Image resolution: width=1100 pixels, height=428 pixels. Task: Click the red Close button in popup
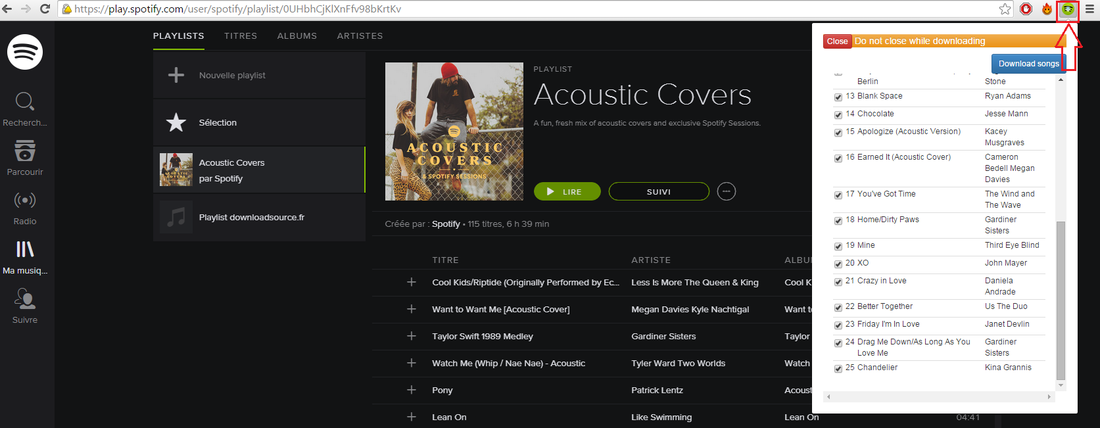[x=838, y=41]
